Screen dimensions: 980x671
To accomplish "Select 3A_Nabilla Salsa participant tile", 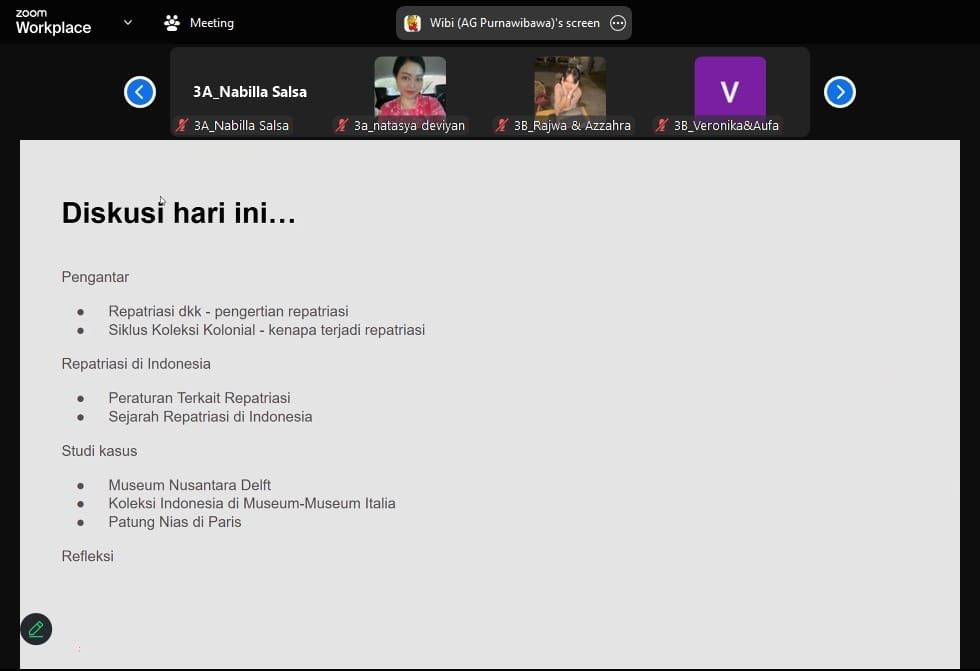I will click(x=250, y=91).
